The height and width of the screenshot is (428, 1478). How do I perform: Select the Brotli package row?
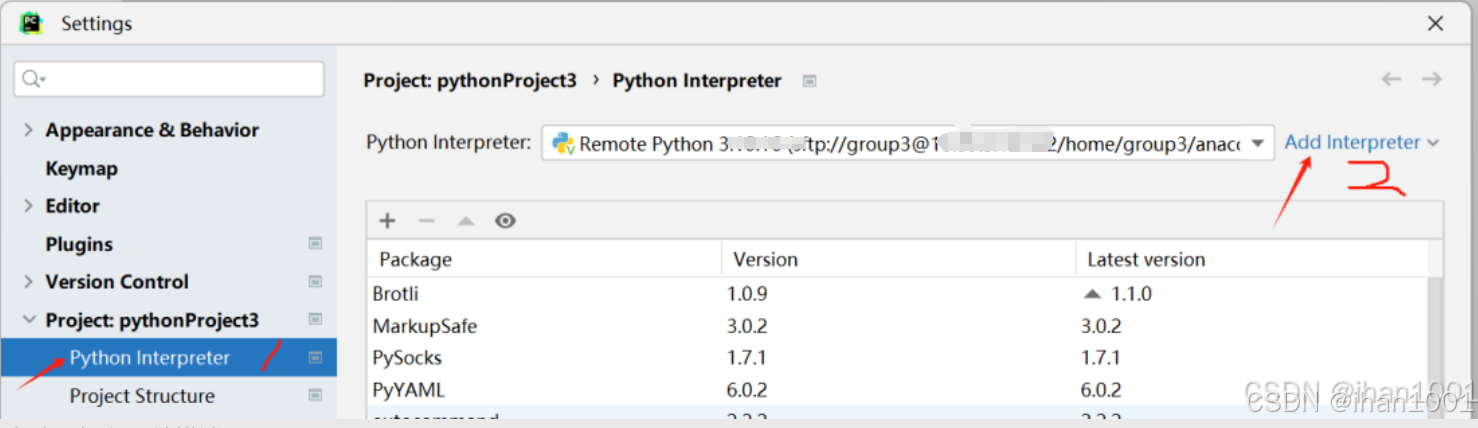point(396,294)
